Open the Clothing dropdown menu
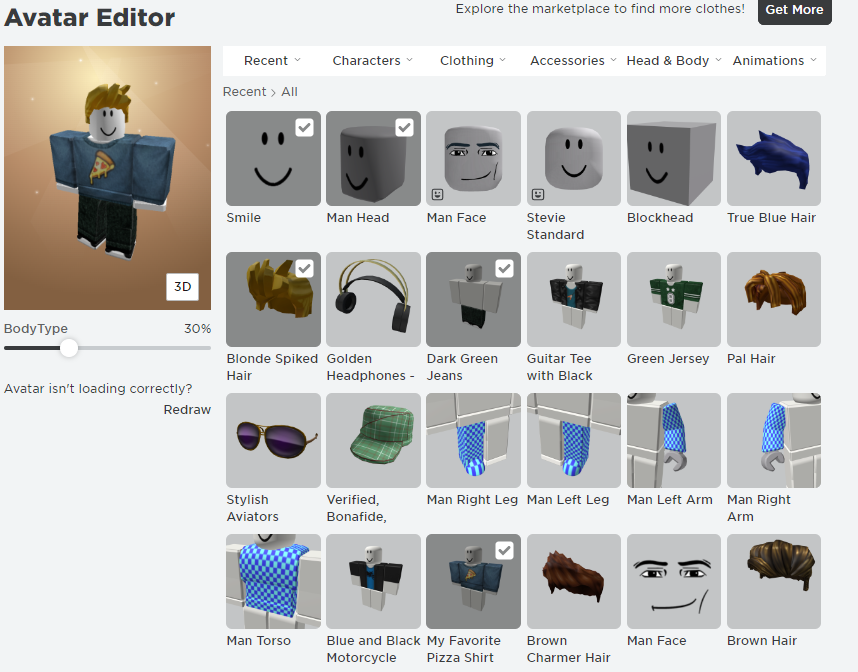The height and width of the screenshot is (672, 858). pyautogui.click(x=473, y=61)
